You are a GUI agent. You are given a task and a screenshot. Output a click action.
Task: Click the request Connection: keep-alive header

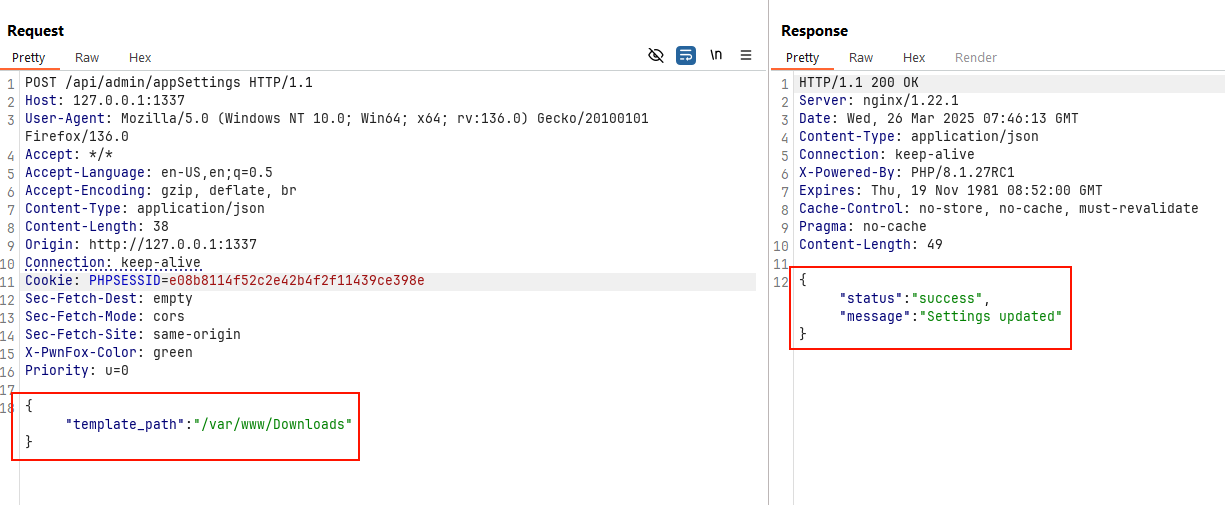pyautogui.click(x=113, y=263)
